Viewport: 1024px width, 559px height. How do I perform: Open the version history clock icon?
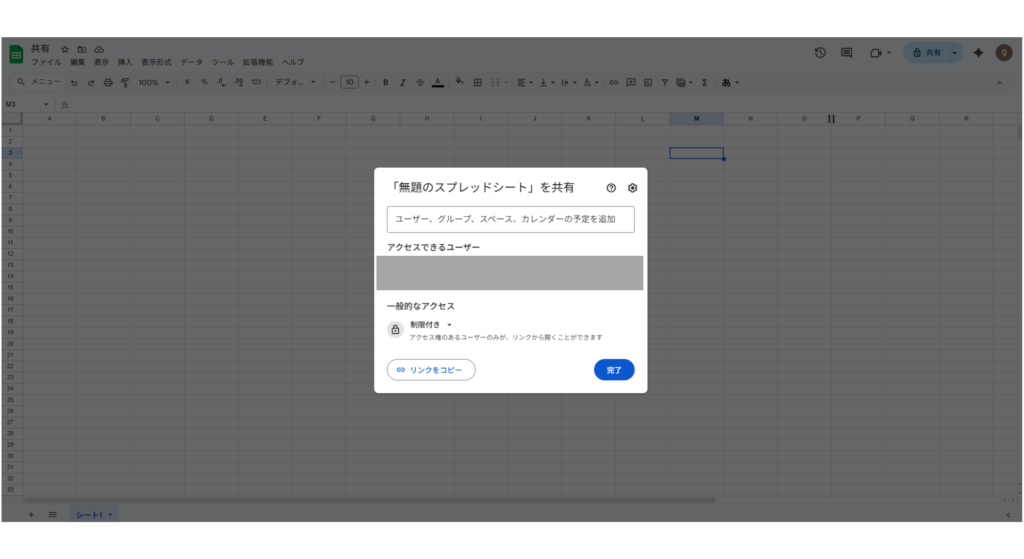click(820, 53)
